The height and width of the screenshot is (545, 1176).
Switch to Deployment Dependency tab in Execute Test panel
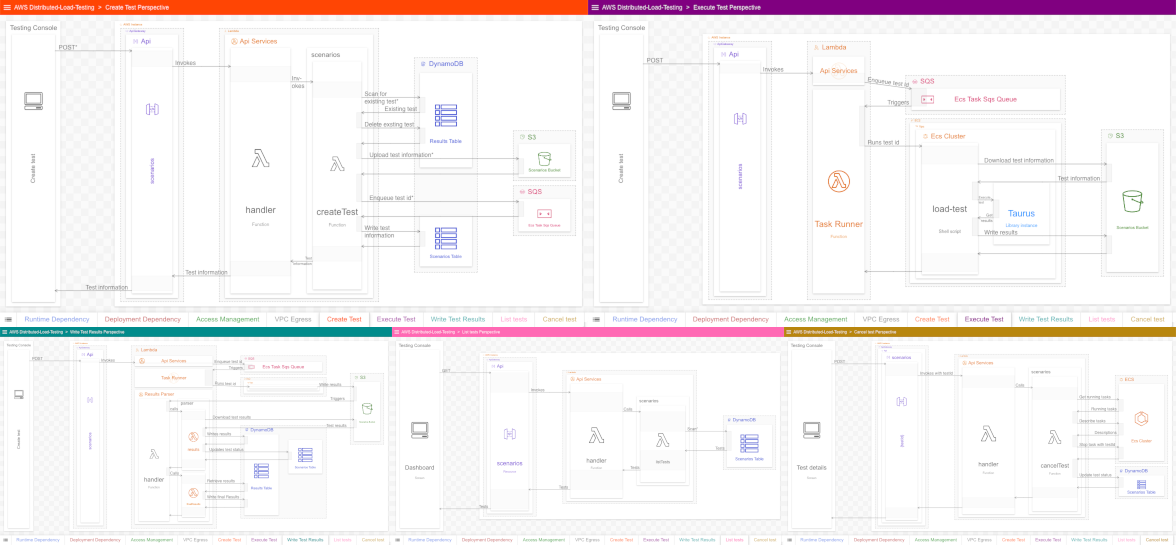click(x=730, y=319)
